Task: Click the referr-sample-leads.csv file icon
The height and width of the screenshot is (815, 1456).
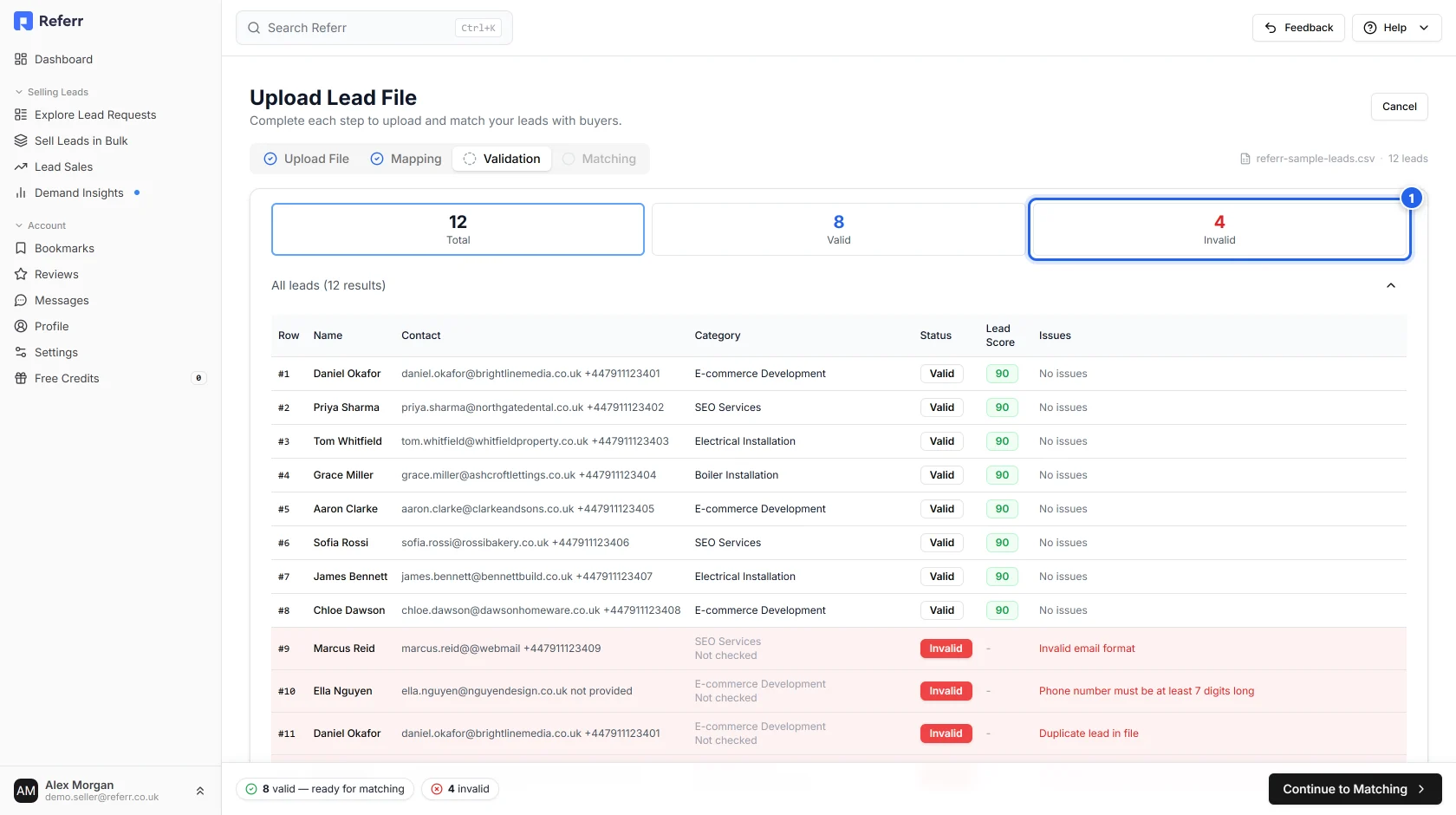Action: point(1245,159)
